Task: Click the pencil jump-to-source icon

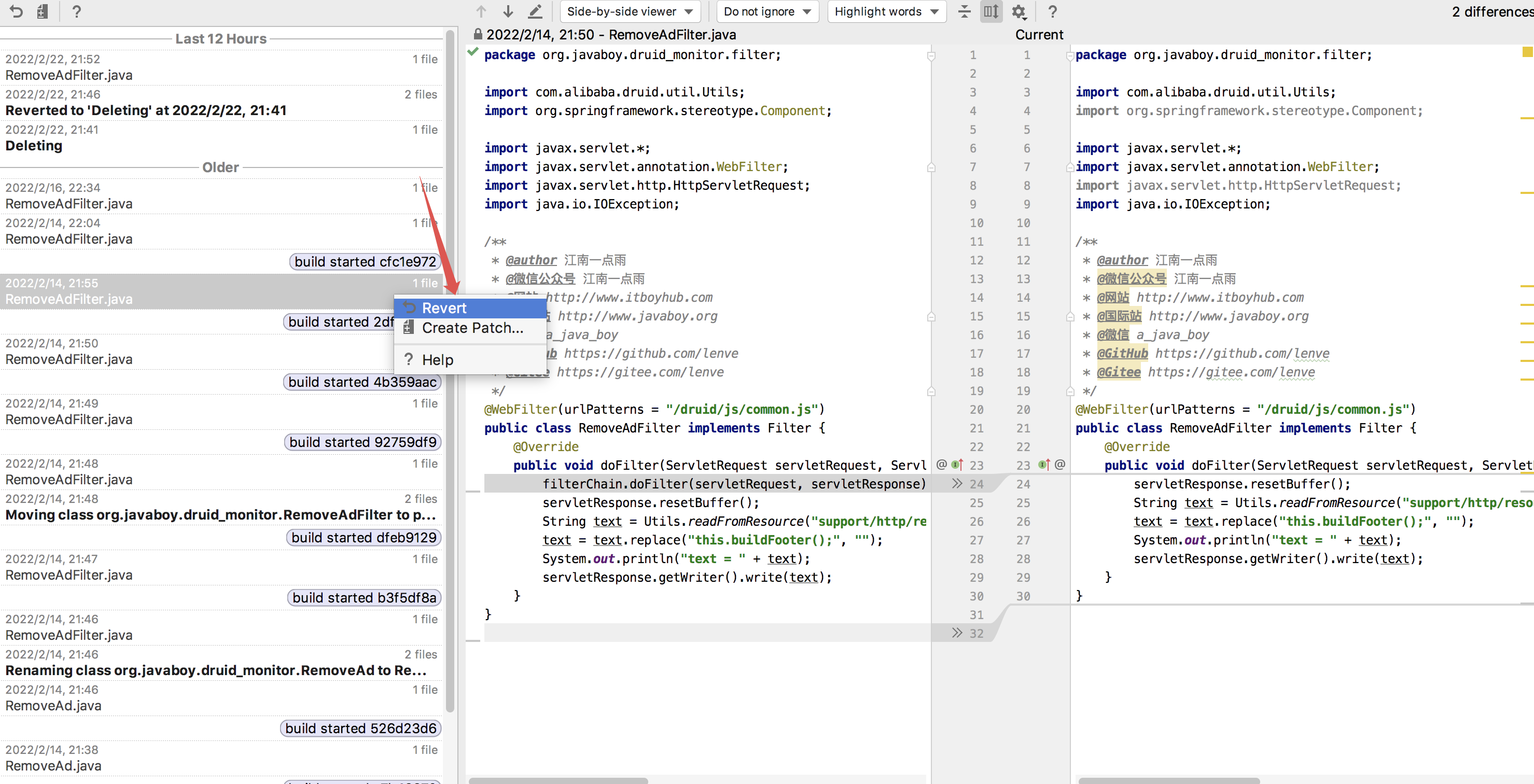Action: click(x=535, y=11)
